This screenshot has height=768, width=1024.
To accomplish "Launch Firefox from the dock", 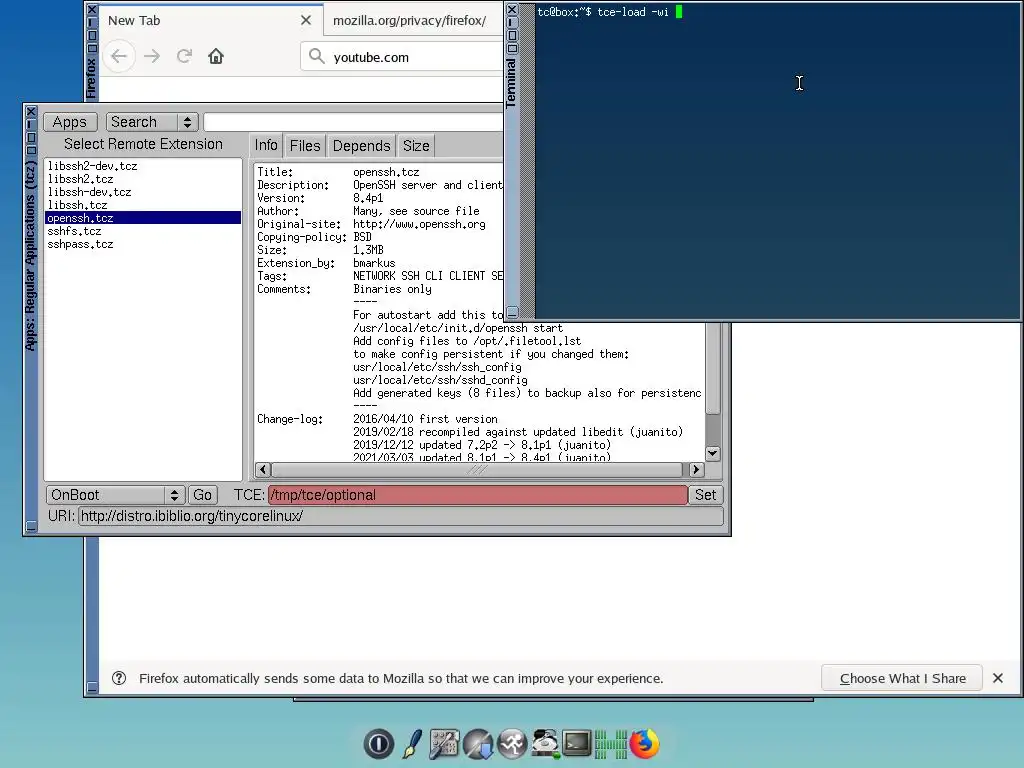I will click(x=645, y=744).
